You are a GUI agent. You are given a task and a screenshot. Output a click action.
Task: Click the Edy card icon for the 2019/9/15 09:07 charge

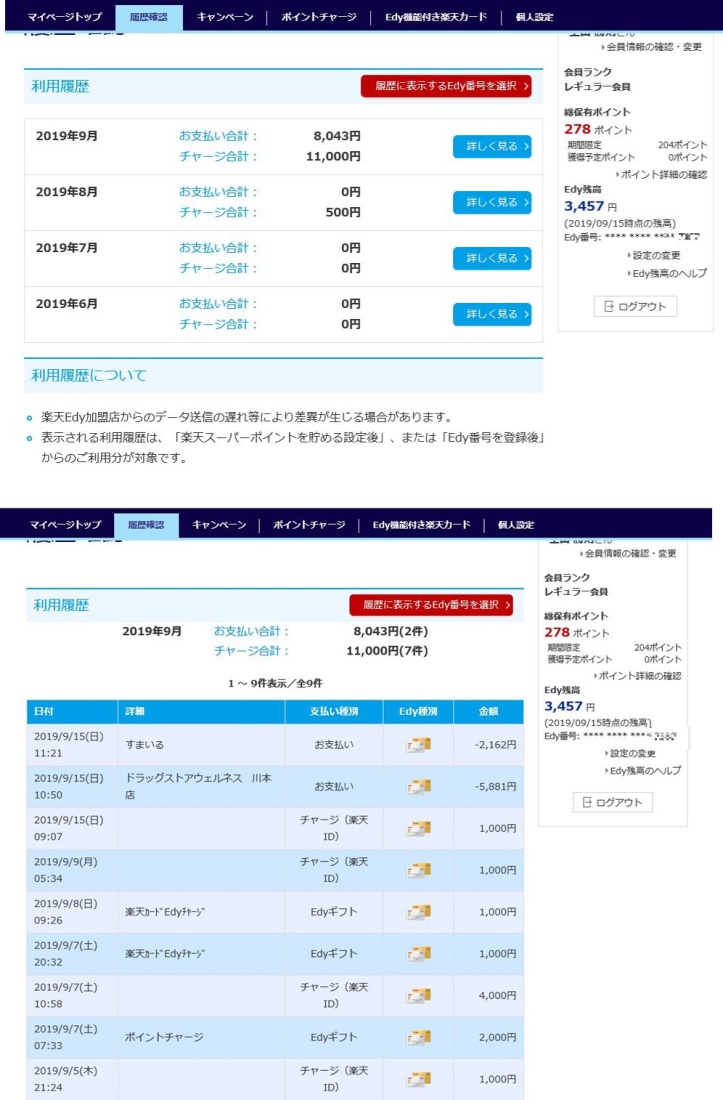(x=419, y=829)
